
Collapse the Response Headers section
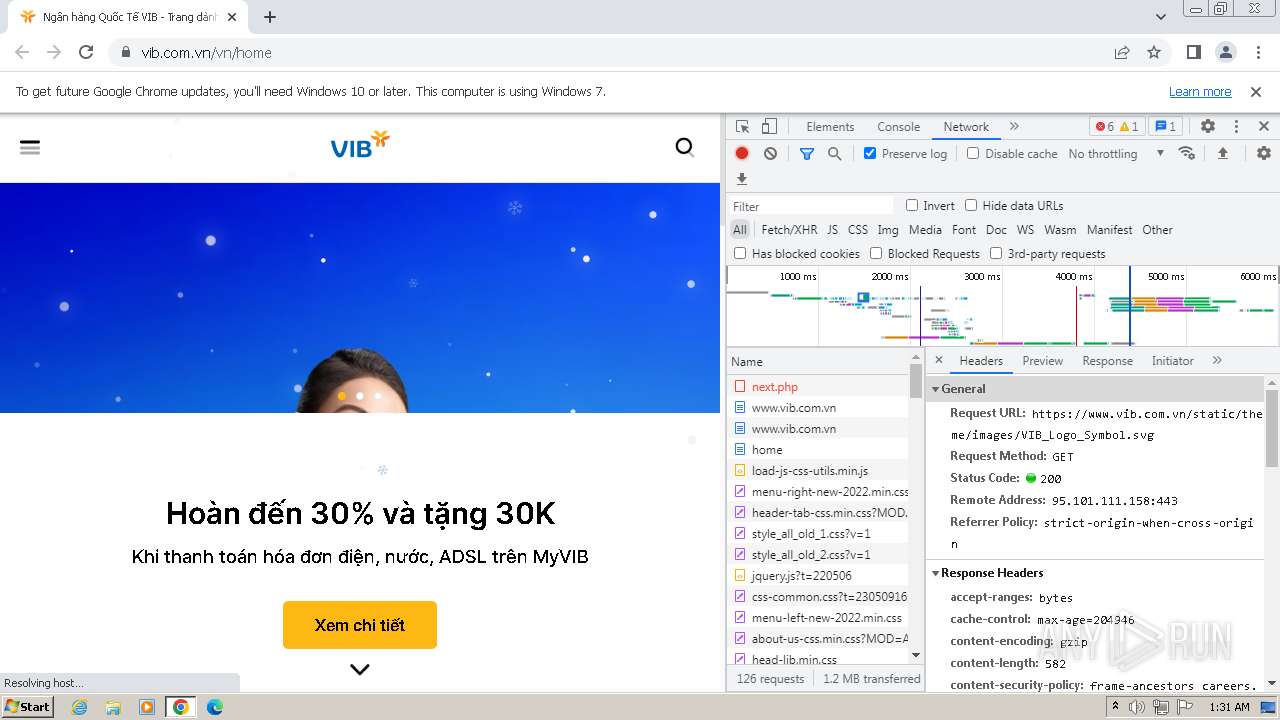(936, 573)
